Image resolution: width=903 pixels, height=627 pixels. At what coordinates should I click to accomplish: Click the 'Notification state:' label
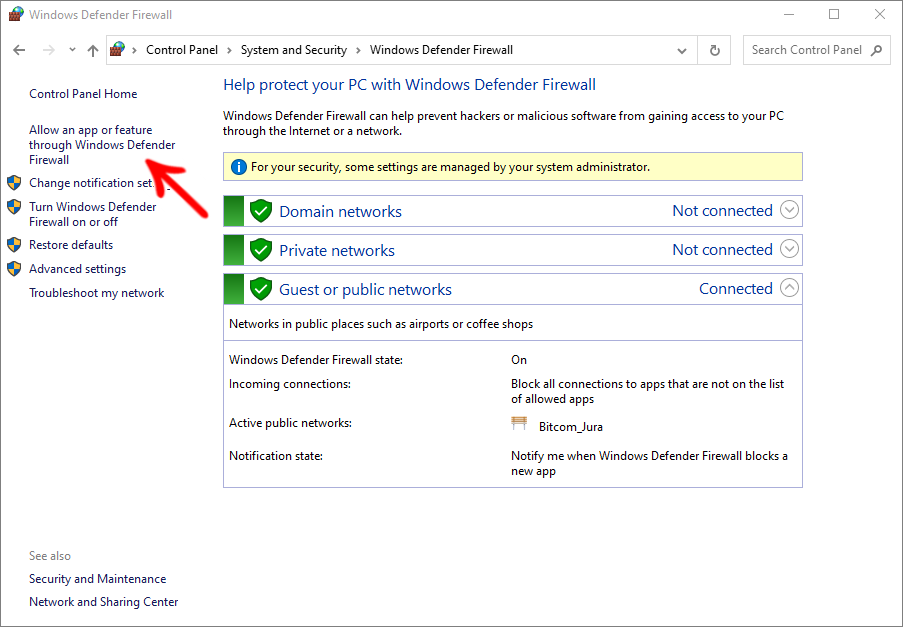[276, 456]
